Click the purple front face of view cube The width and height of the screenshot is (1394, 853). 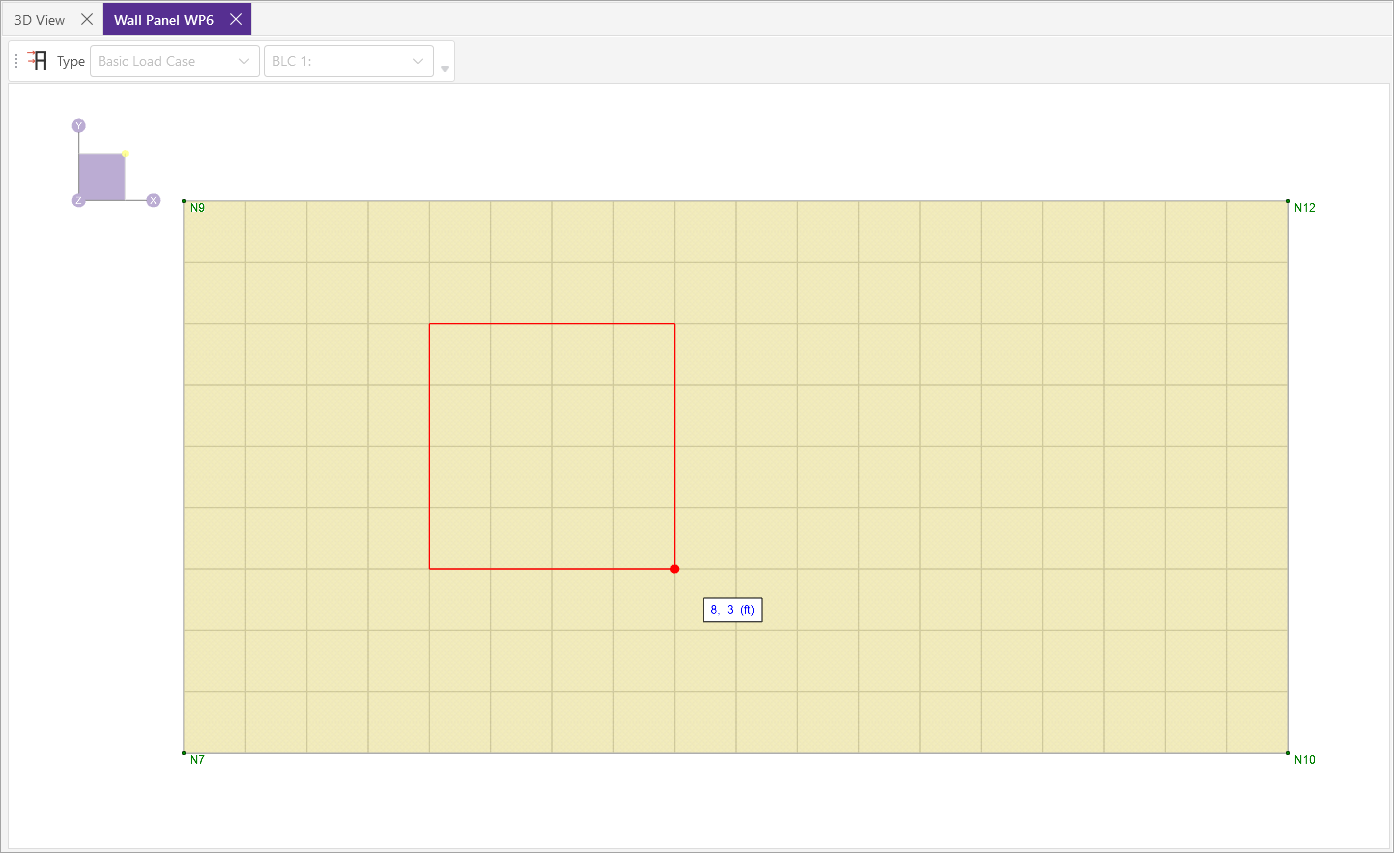pos(101,177)
